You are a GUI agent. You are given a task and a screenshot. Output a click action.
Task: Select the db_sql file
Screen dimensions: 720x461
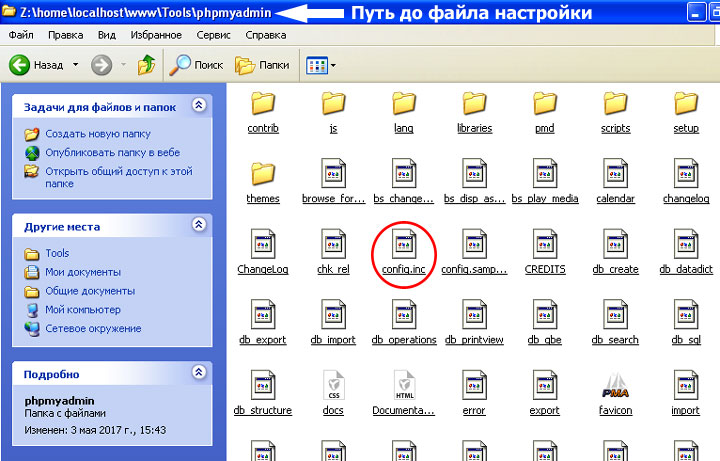pos(686,323)
